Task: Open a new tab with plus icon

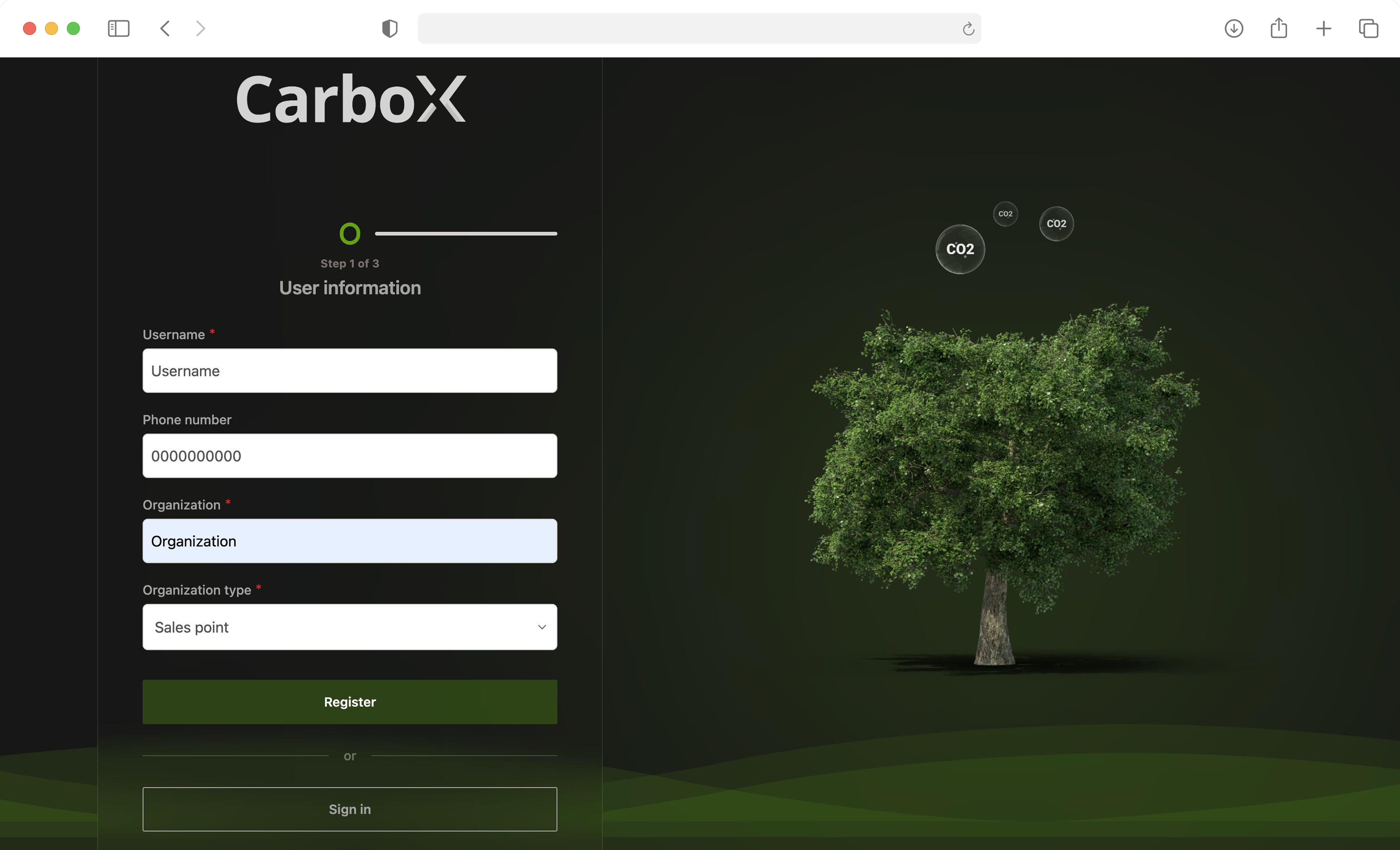Action: (1323, 28)
